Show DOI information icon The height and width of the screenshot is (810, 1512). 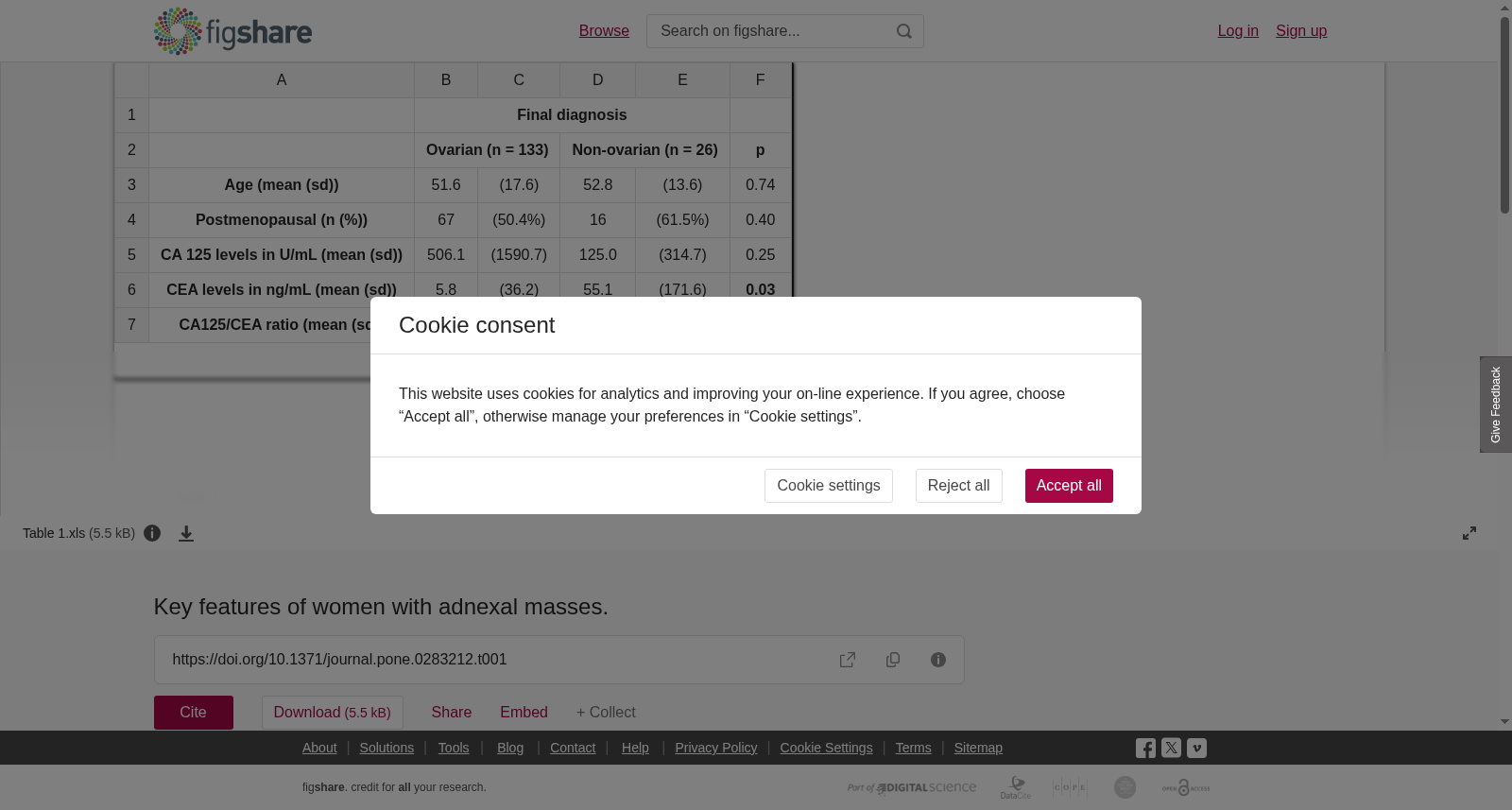click(x=938, y=660)
